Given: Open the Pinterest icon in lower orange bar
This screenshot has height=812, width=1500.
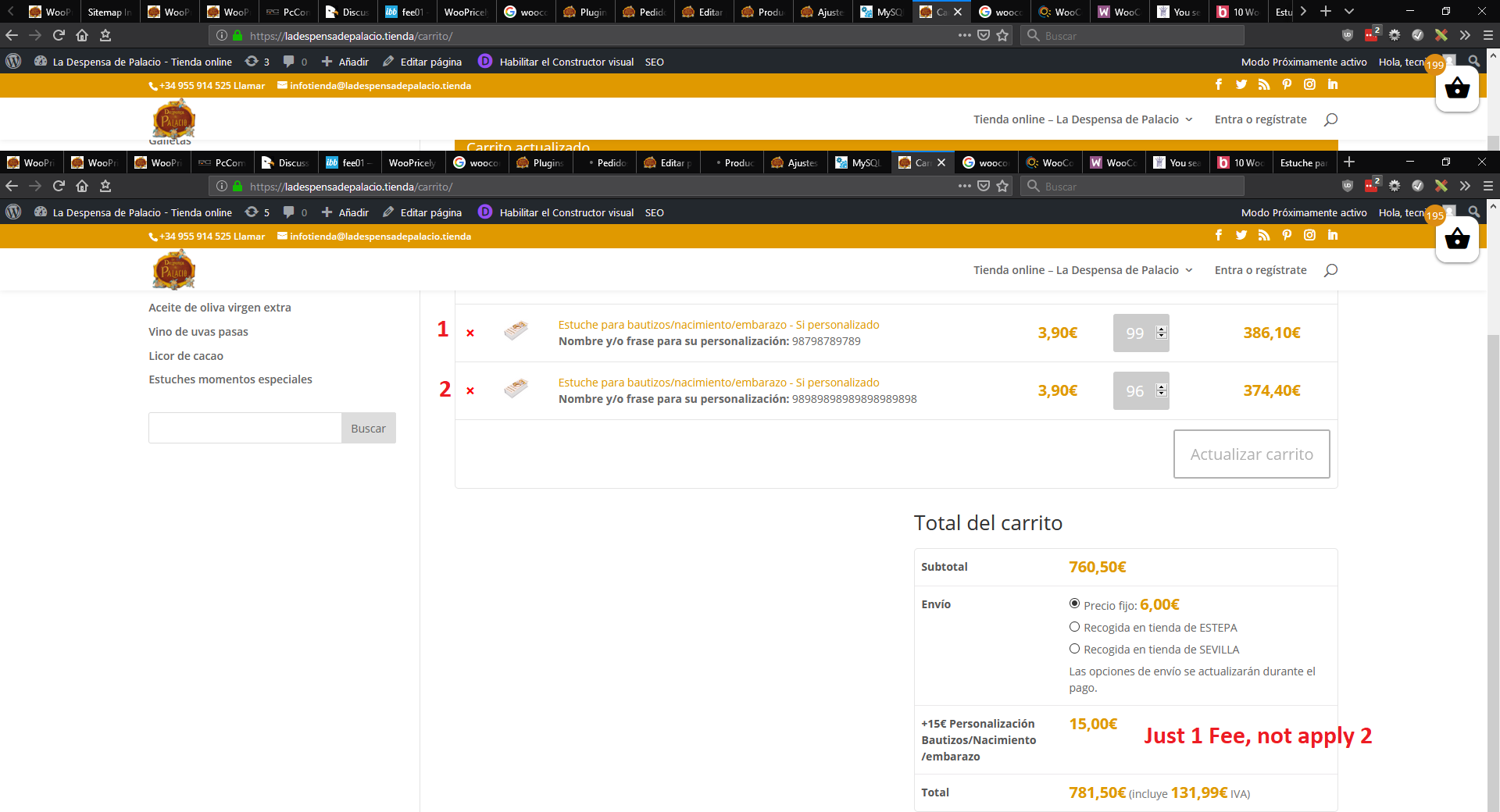Looking at the screenshot, I should (1287, 235).
